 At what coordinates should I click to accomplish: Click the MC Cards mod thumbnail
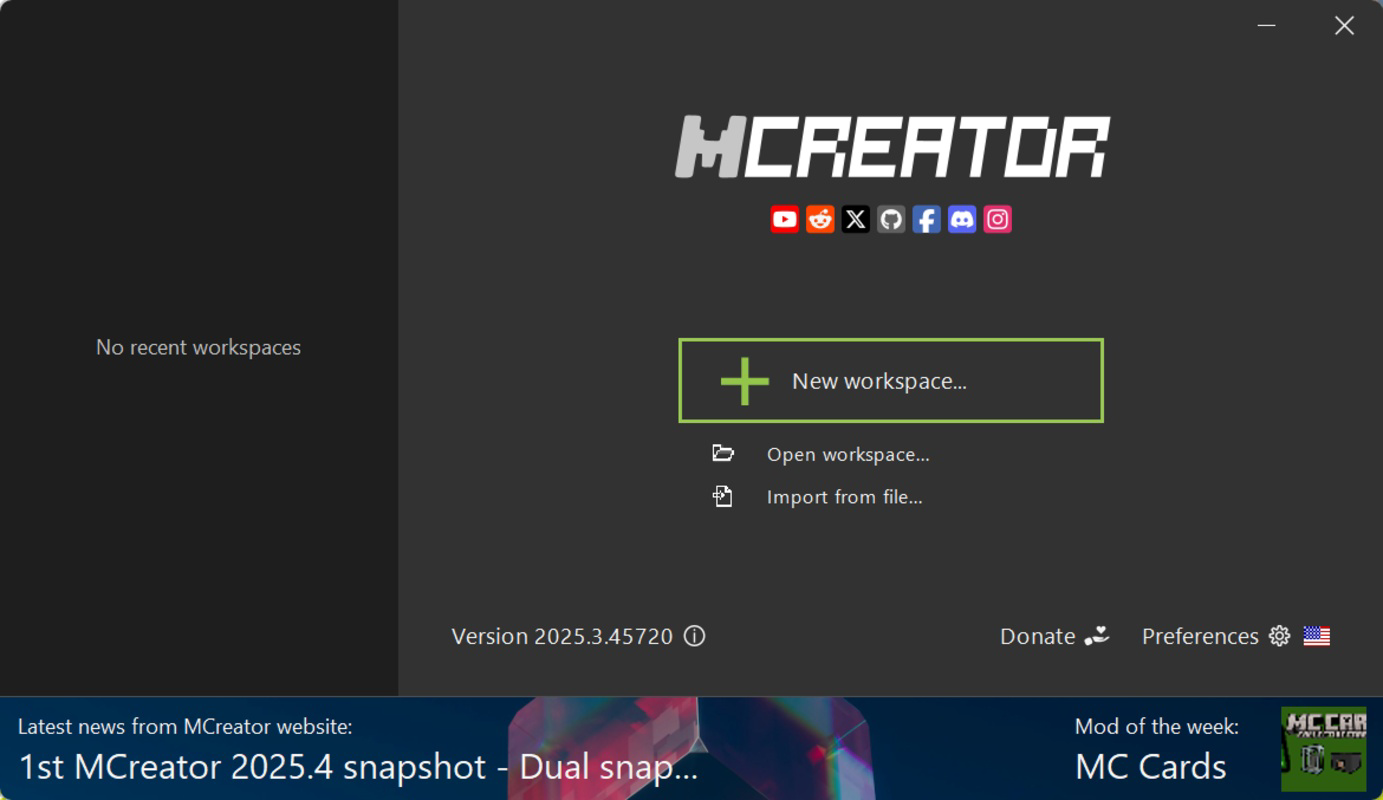click(x=1323, y=749)
